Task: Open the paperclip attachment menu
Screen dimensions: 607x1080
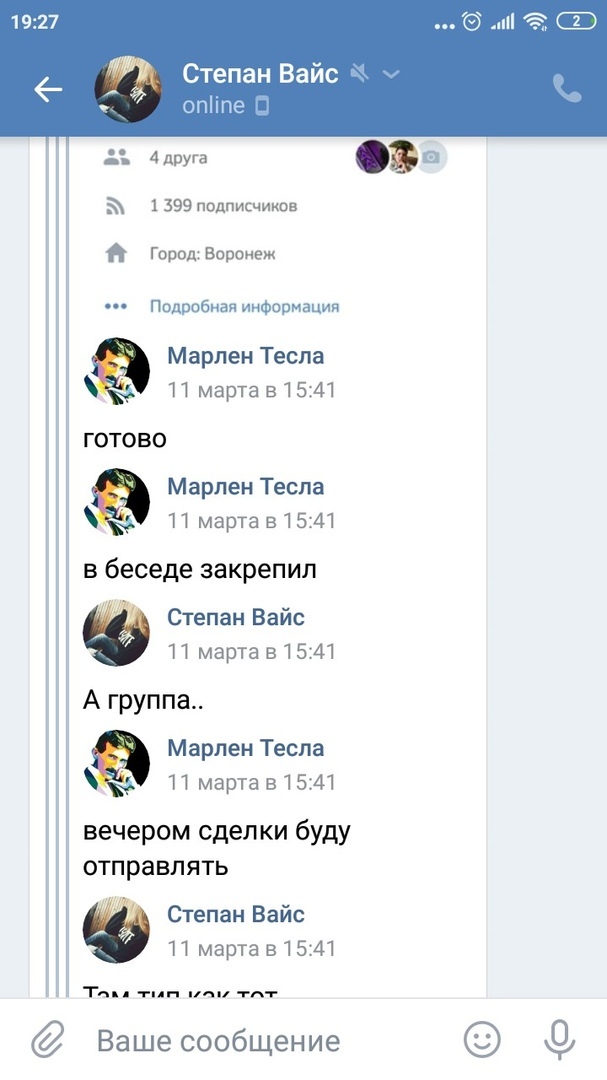Action: pos(47,1041)
